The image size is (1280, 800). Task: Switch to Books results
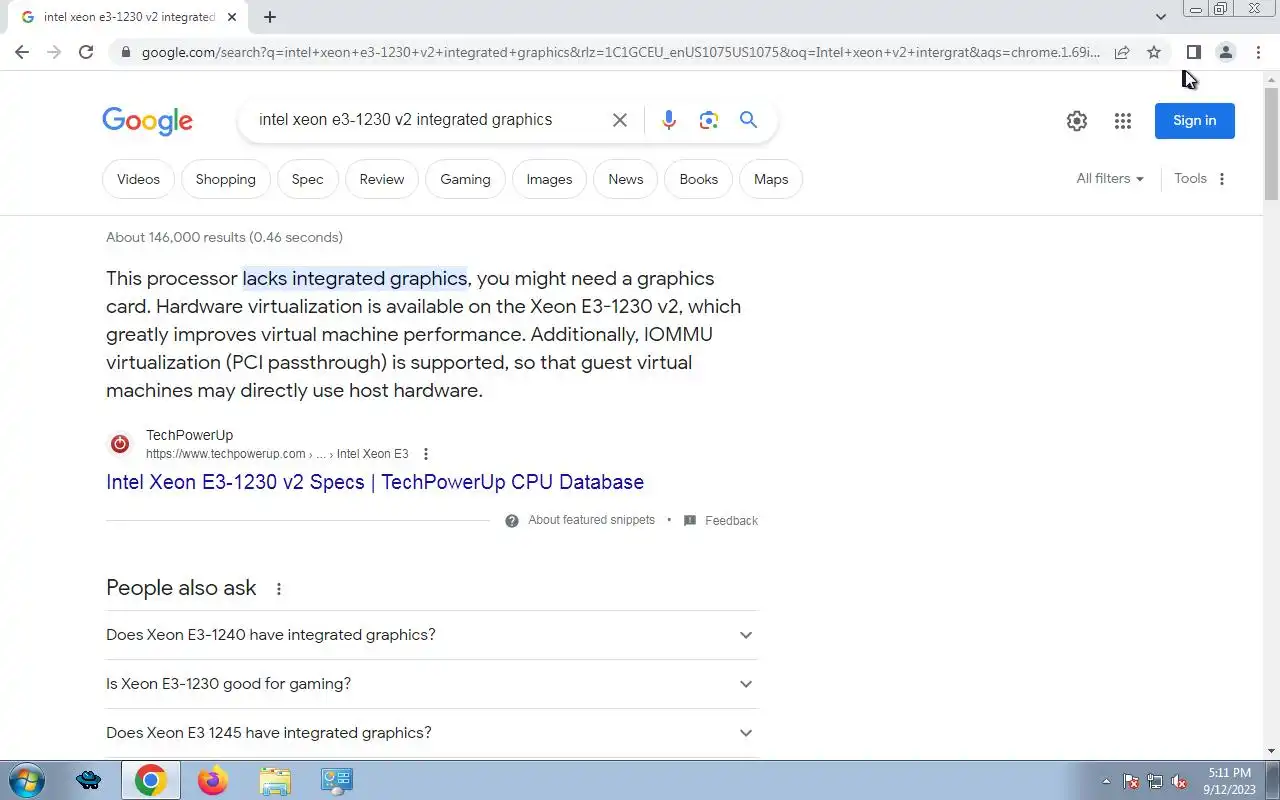pyautogui.click(x=699, y=180)
